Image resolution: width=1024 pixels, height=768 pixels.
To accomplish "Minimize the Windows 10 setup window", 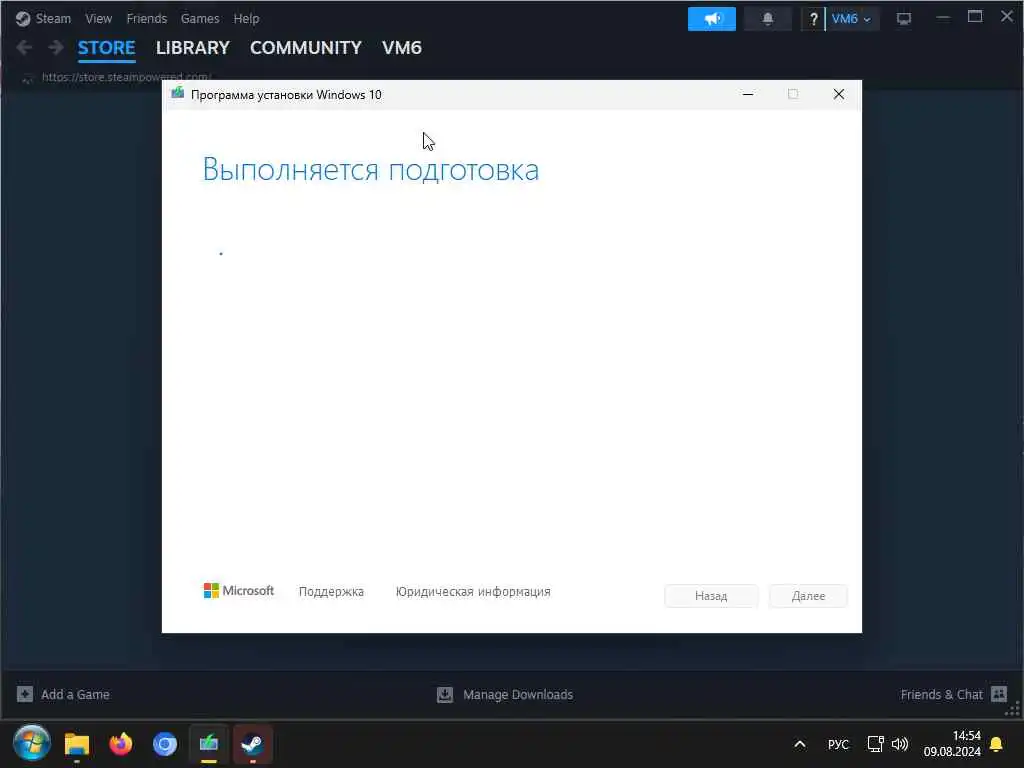I will 748,94.
